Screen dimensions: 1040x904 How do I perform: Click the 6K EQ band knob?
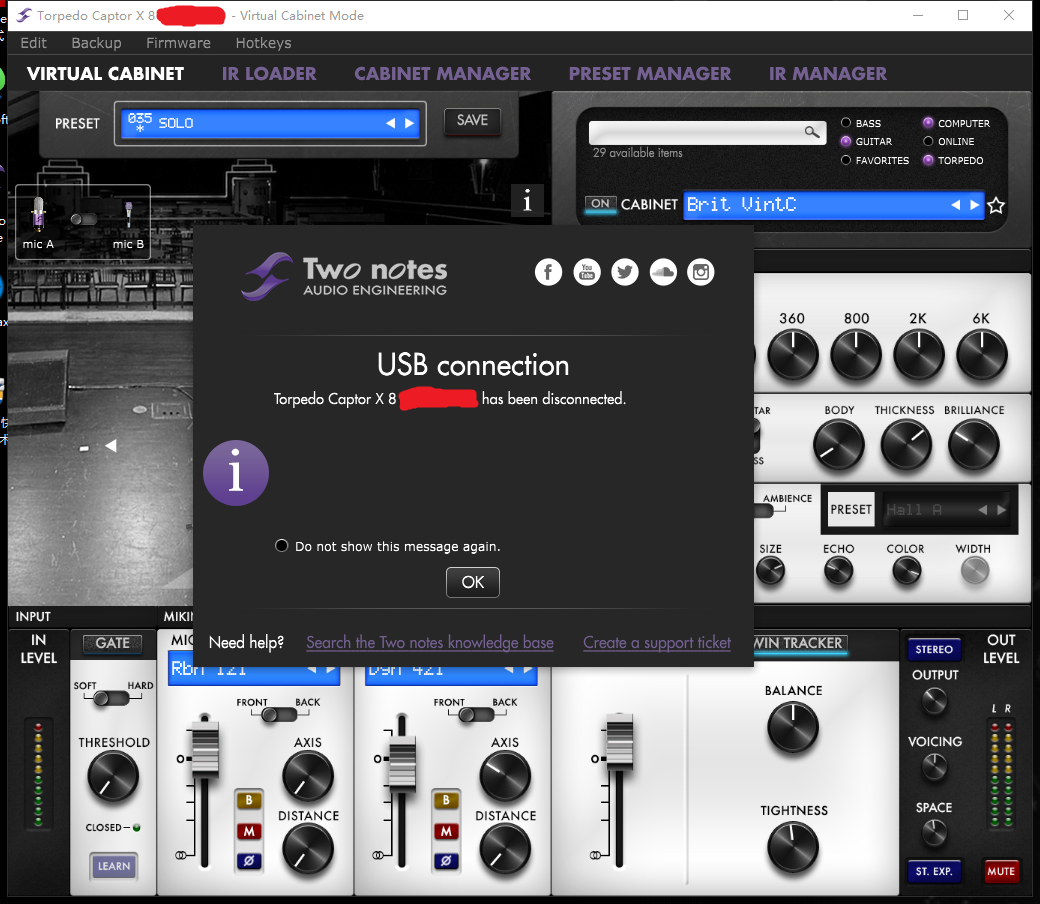point(982,355)
